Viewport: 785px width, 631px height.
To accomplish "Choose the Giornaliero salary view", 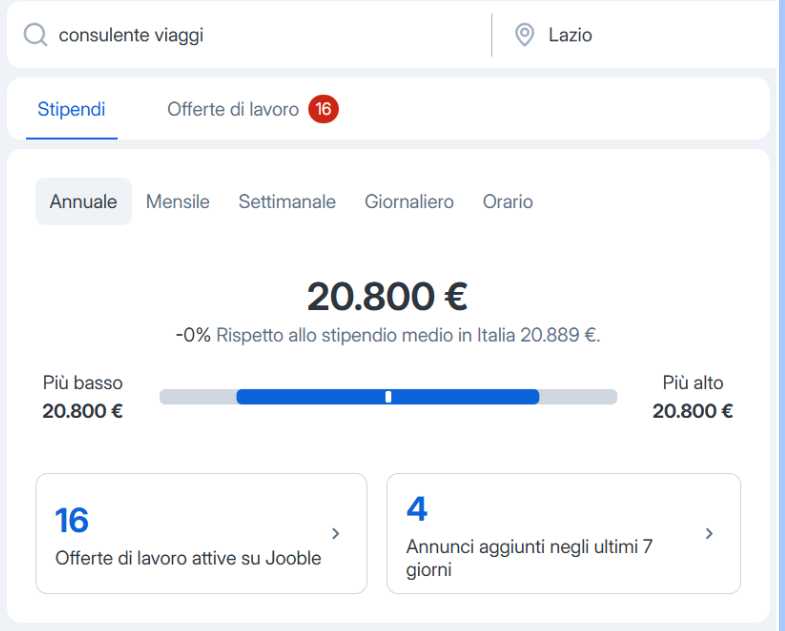I will click(x=409, y=202).
